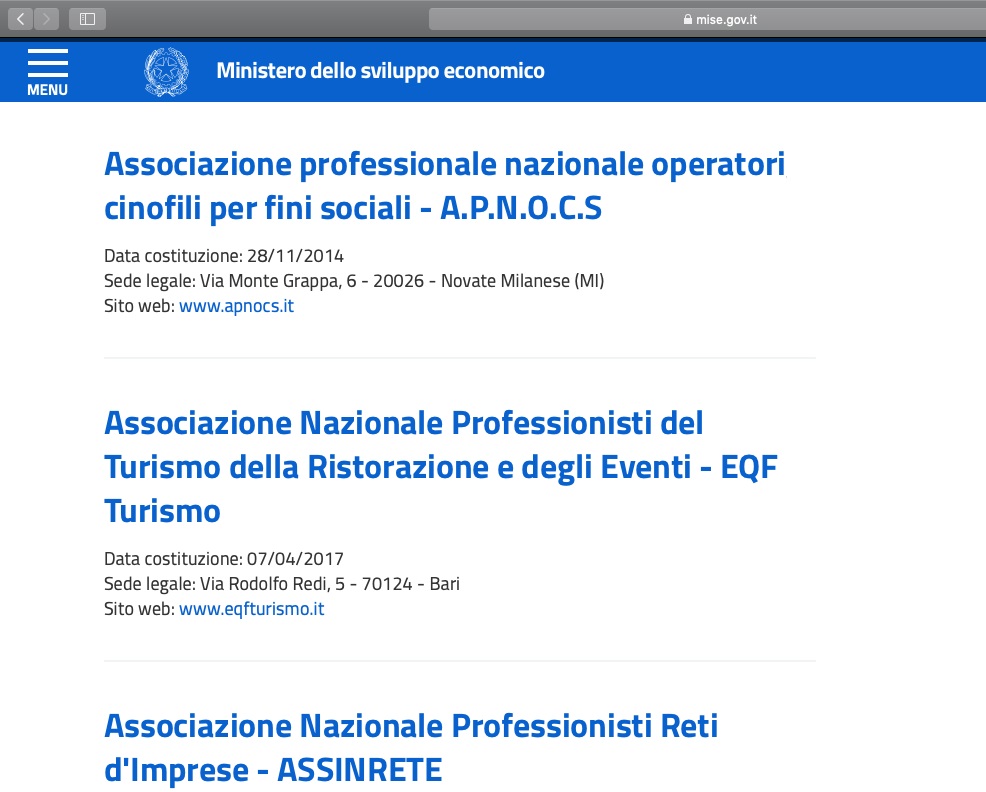Focus the mise.gov.it address bar
Viewport: 986px width, 792px height.
point(707,20)
